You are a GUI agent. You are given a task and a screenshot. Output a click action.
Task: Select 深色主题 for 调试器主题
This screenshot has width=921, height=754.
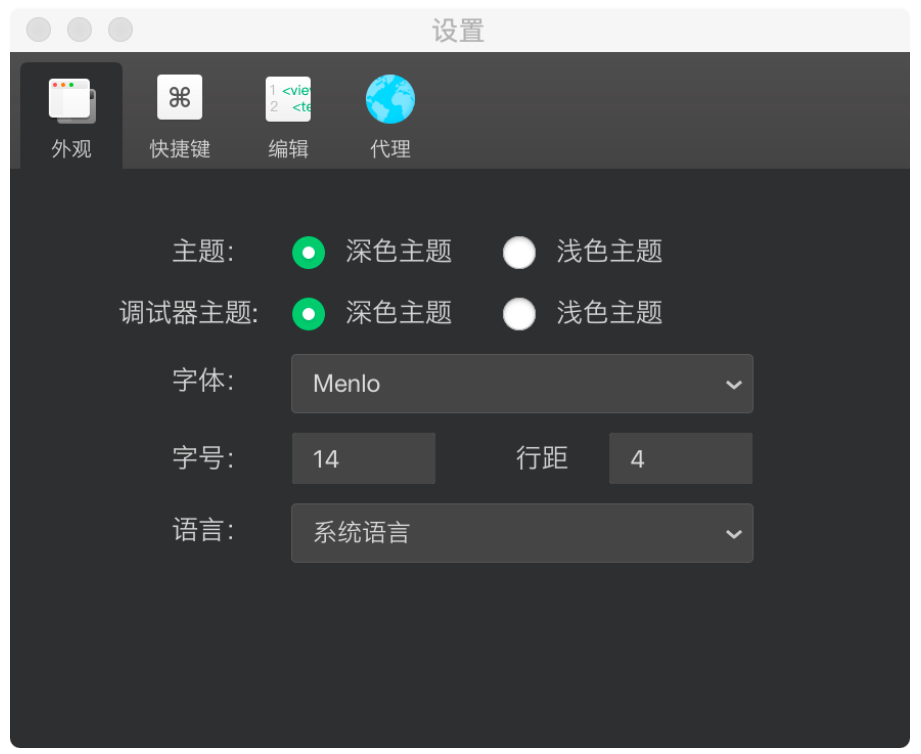309,313
